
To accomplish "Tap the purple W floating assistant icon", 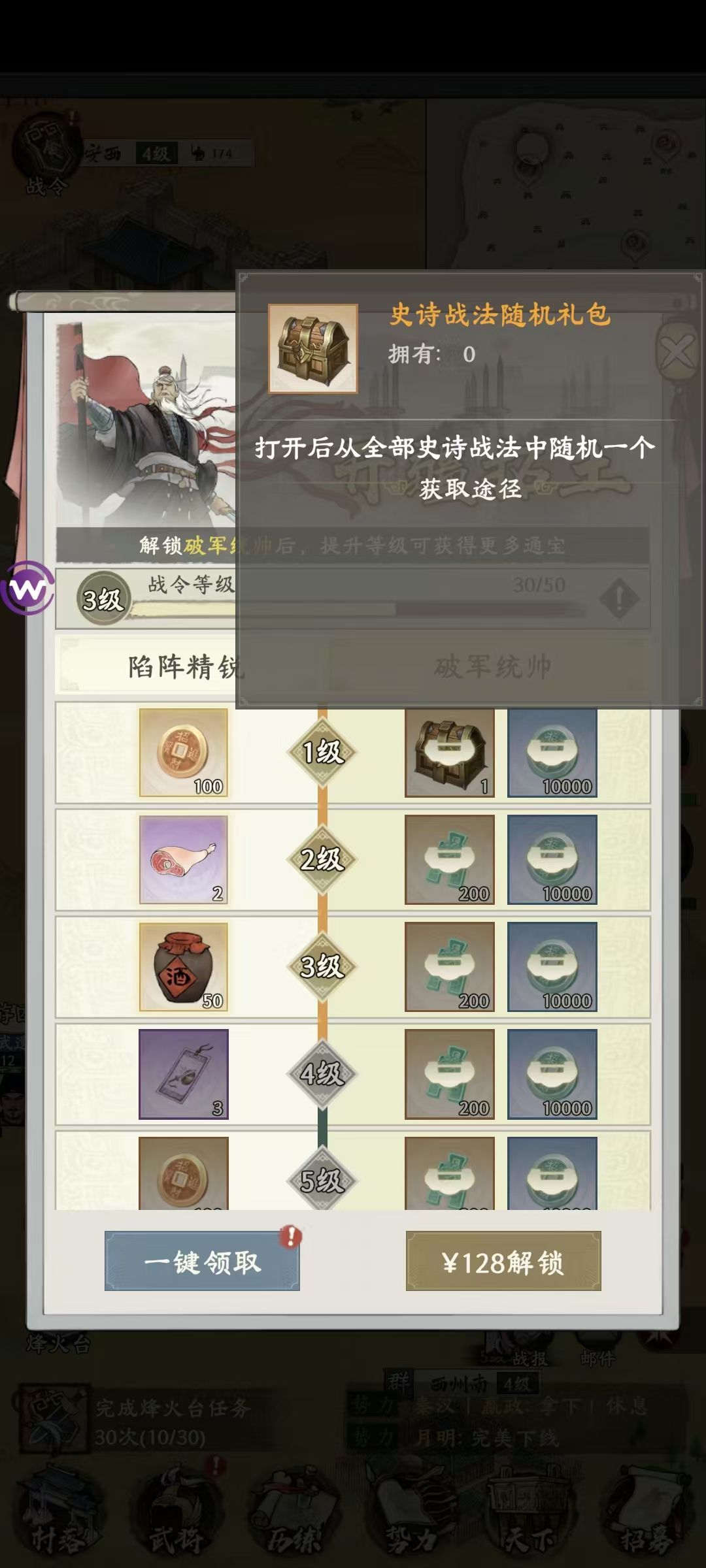I will coord(27,589).
